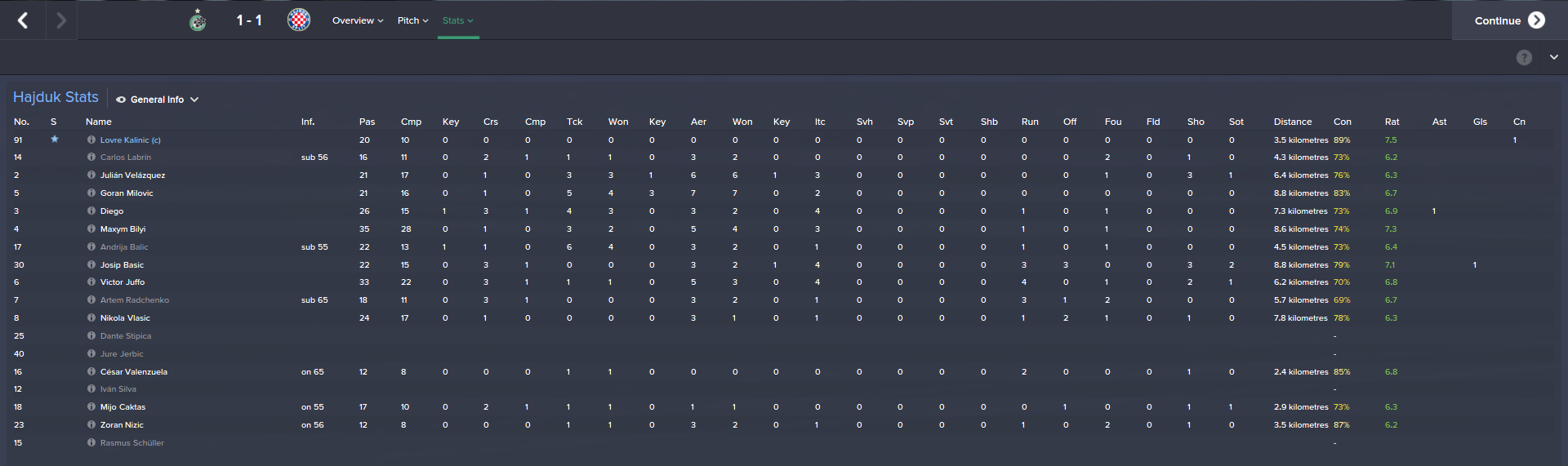Sort players by Distance column header
The width and height of the screenshot is (1568, 466).
tap(1292, 122)
